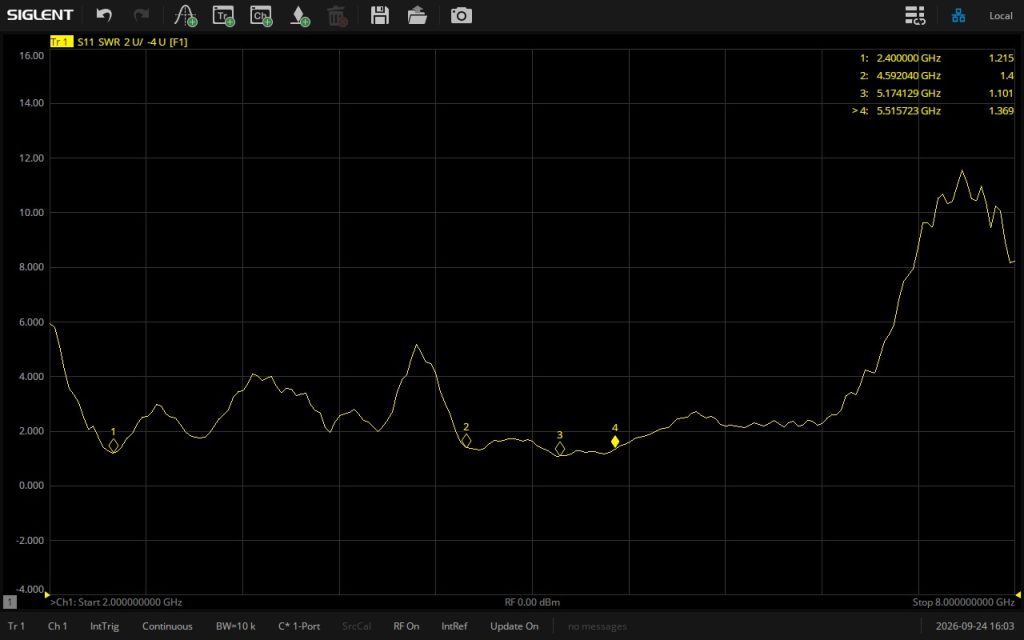The image size is (1024, 640).
Task: Open the BW=10 k bandwidth setting
Action: click(x=236, y=626)
